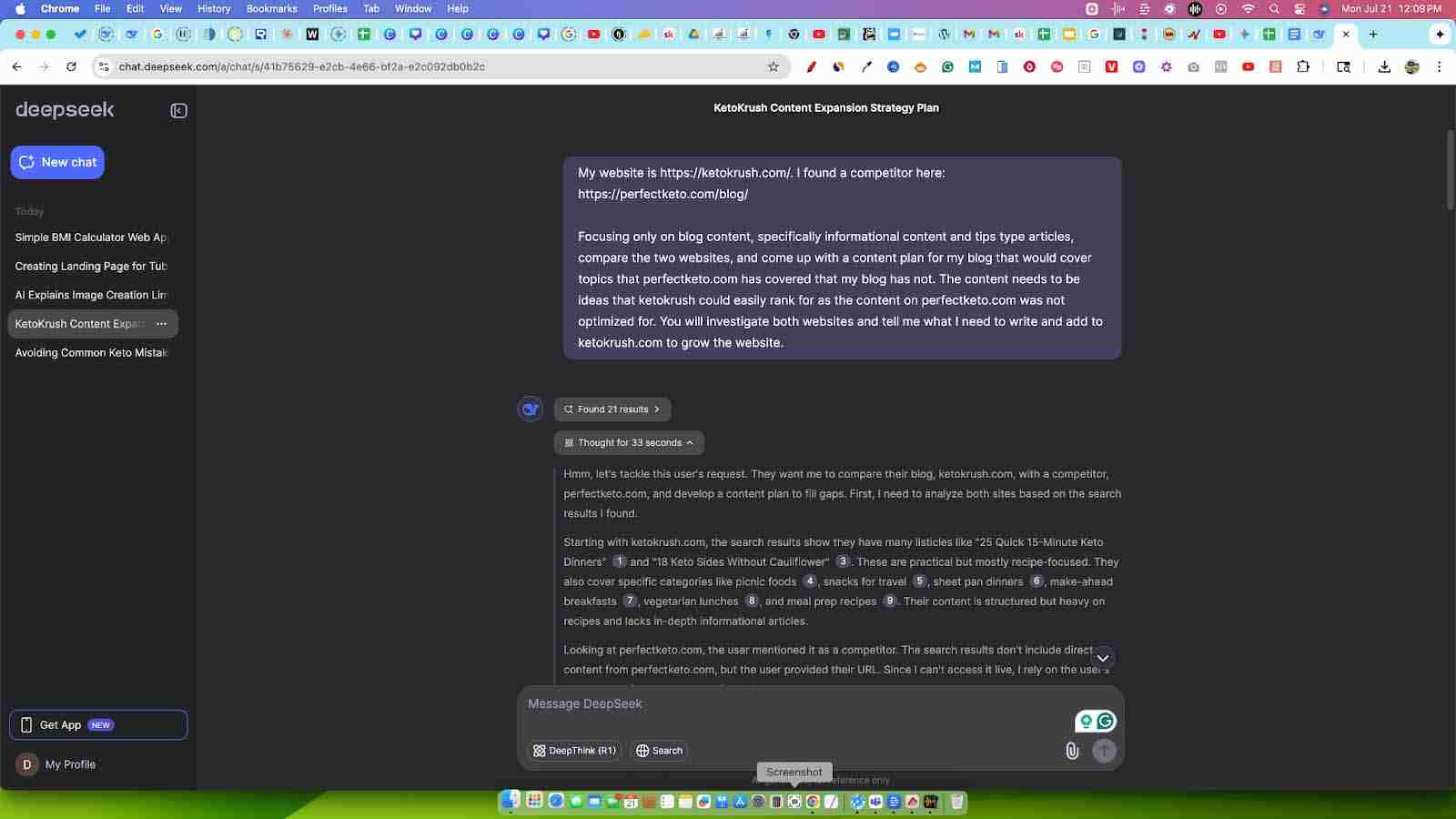Open options for KetoKrush Content Expansion chat
This screenshot has width=1456, height=819.
(161, 323)
